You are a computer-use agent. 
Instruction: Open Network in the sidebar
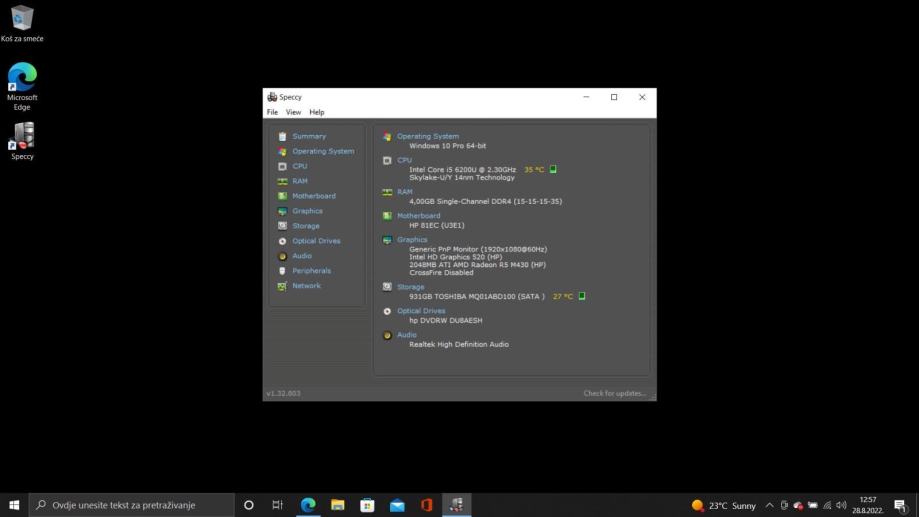306,286
